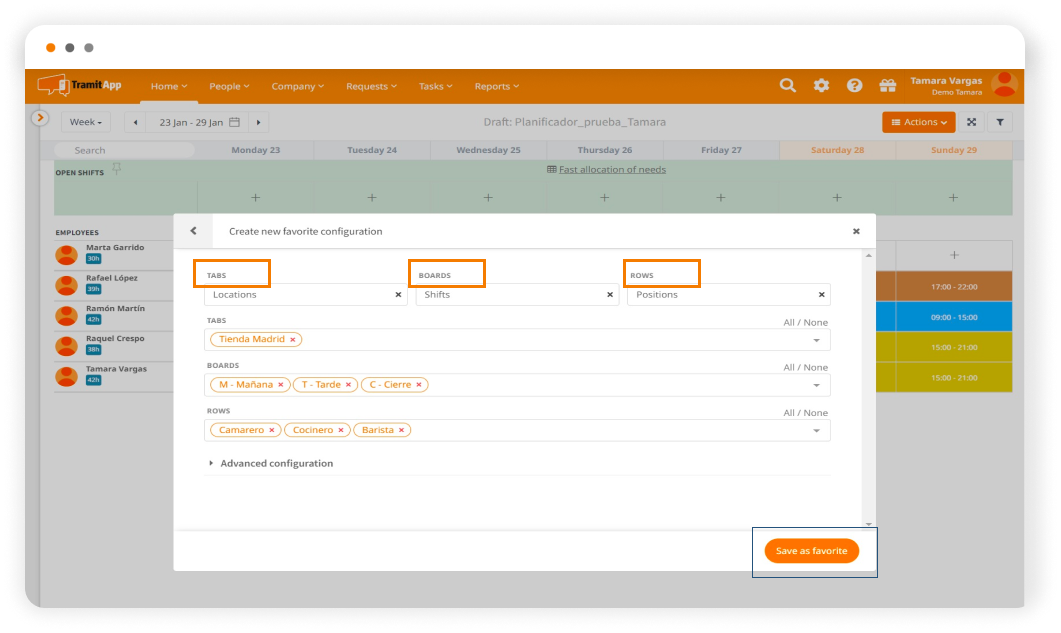Go back with dialog left arrow
The image size is (1061, 633).
(x=193, y=231)
